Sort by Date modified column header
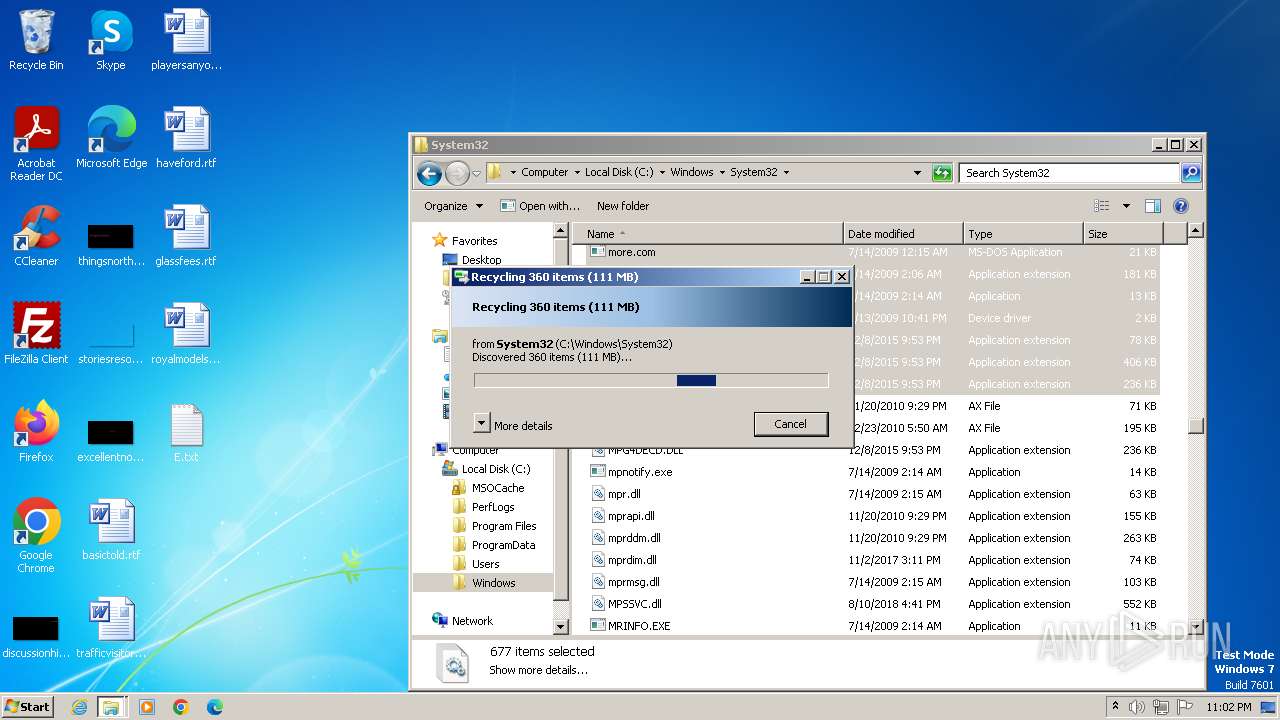The width and height of the screenshot is (1280, 720). 903,234
